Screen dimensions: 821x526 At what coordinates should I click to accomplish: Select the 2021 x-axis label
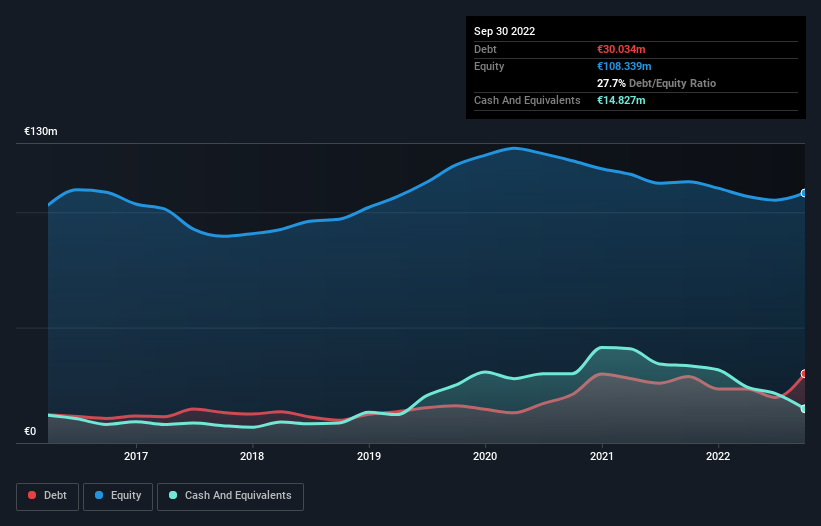pyautogui.click(x=602, y=456)
